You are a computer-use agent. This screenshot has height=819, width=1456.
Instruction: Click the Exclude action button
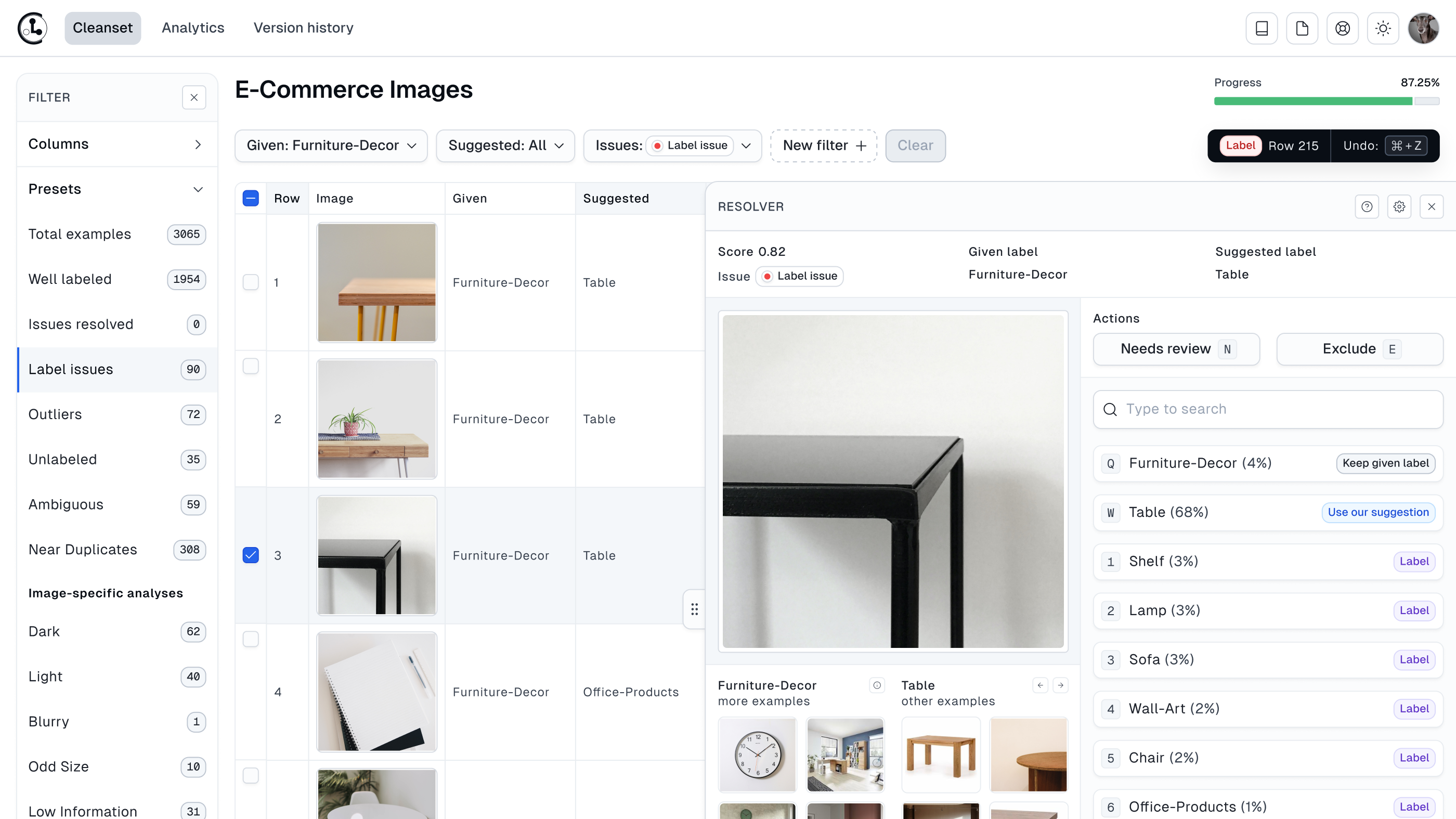coord(1359,349)
